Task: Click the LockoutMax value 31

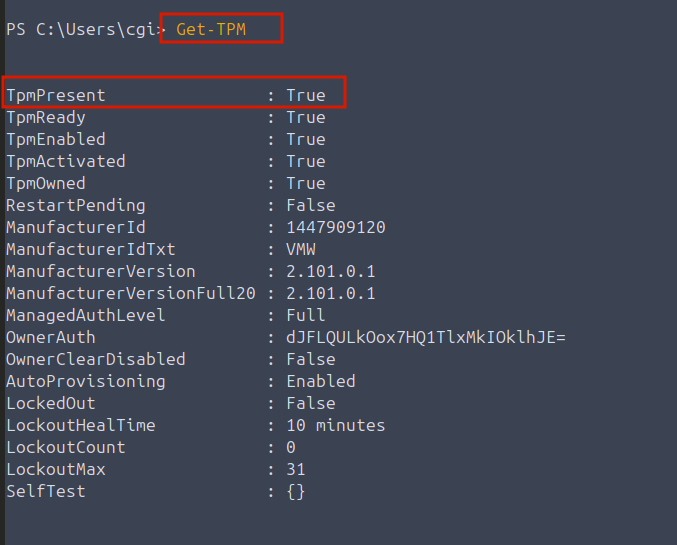Action: point(295,469)
